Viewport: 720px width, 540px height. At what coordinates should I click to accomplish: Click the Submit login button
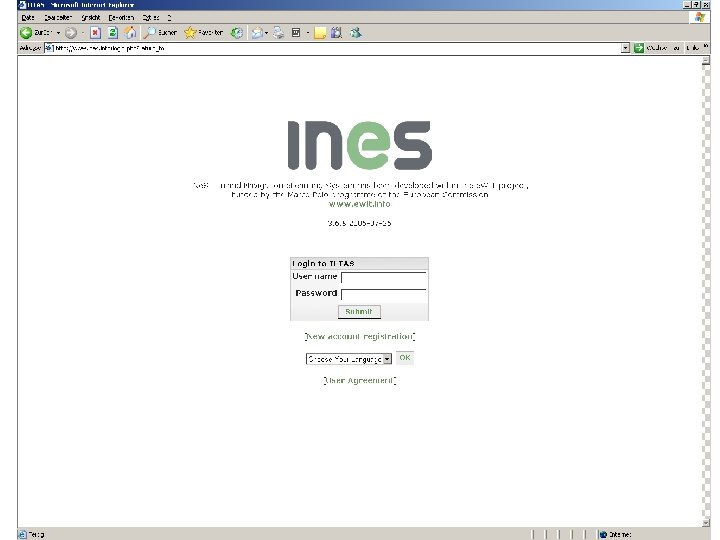359,312
